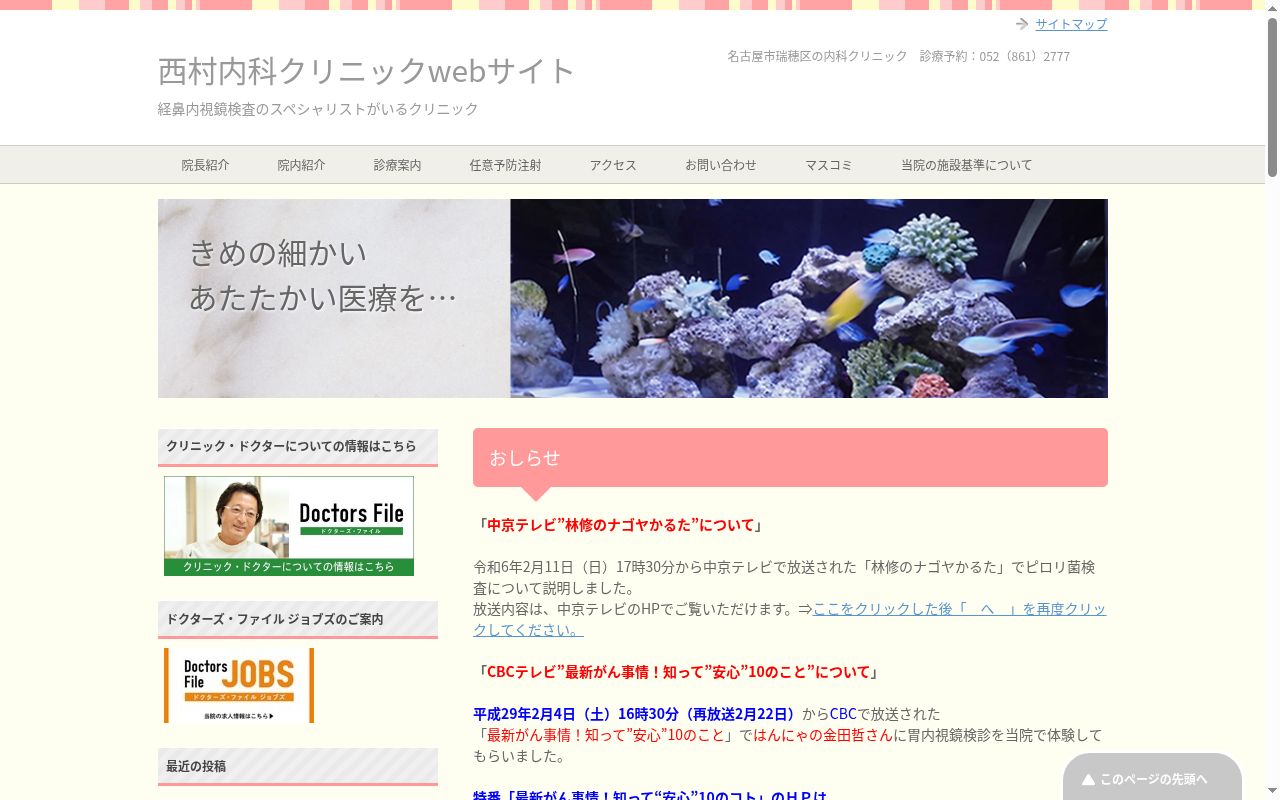Click the page vertical scrollbar thumb
The image size is (1280, 800).
pos(1272,96)
